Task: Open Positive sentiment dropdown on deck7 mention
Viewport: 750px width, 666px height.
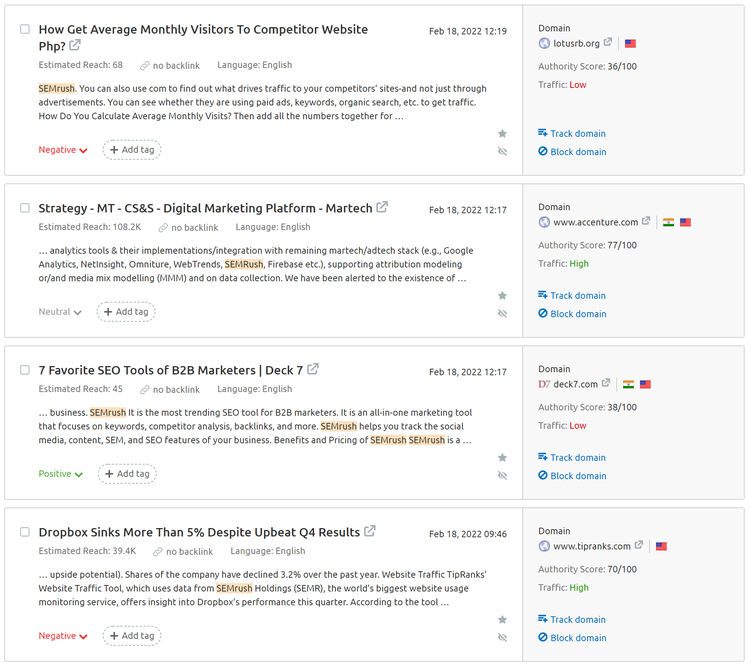Action: tap(61, 474)
